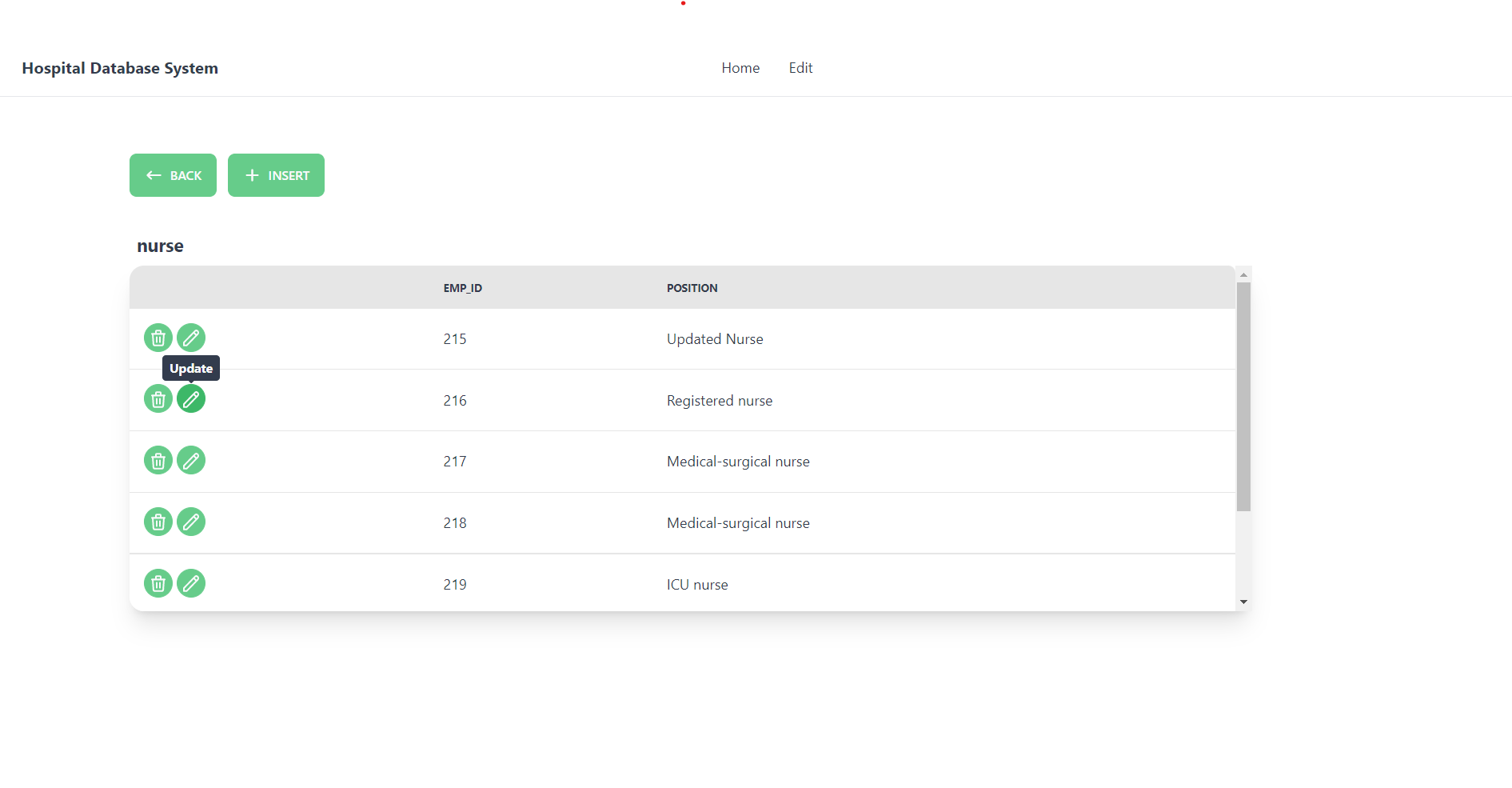This screenshot has width=1512, height=788.
Task: Click the EMP_ID column header
Action: tap(463, 288)
